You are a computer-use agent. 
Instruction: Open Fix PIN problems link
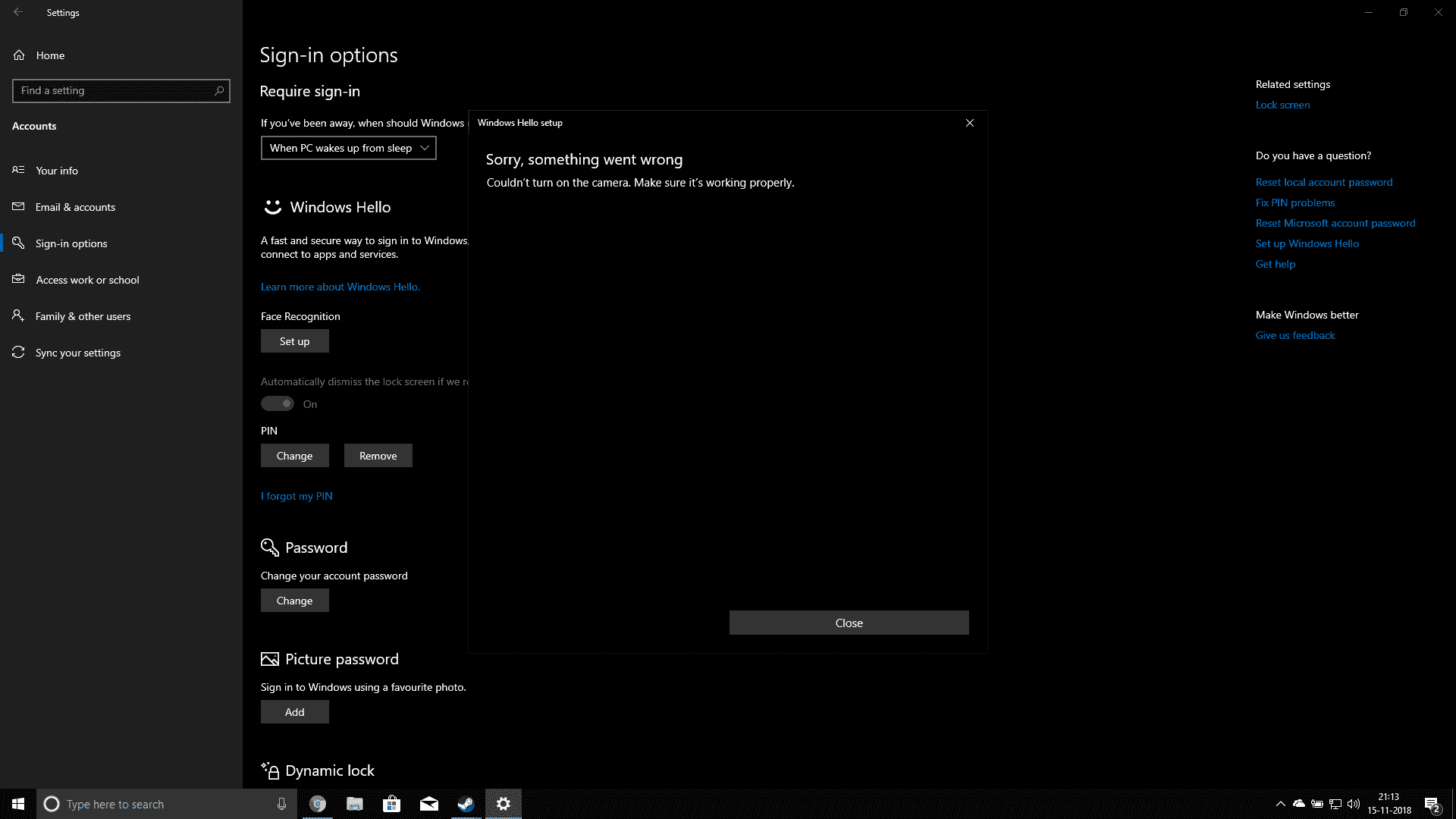1294,202
